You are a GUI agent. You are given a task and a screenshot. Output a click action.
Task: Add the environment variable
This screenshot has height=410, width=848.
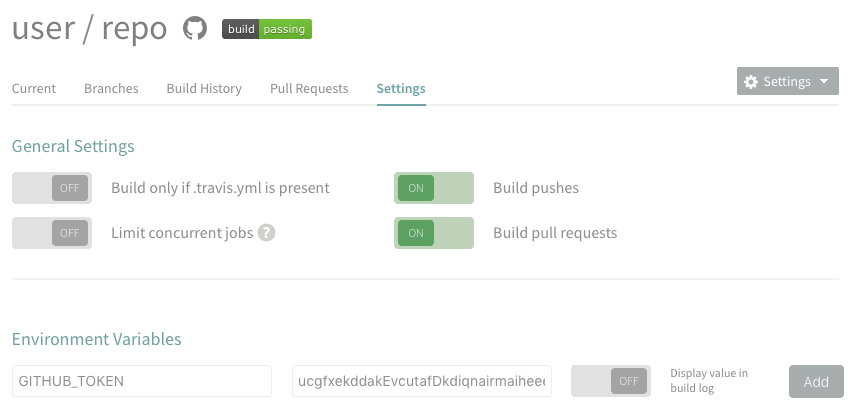(816, 382)
